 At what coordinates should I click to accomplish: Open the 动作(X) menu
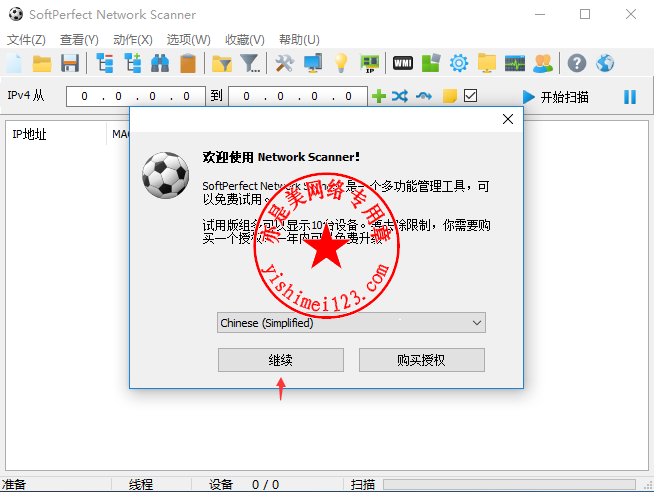point(133,40)
